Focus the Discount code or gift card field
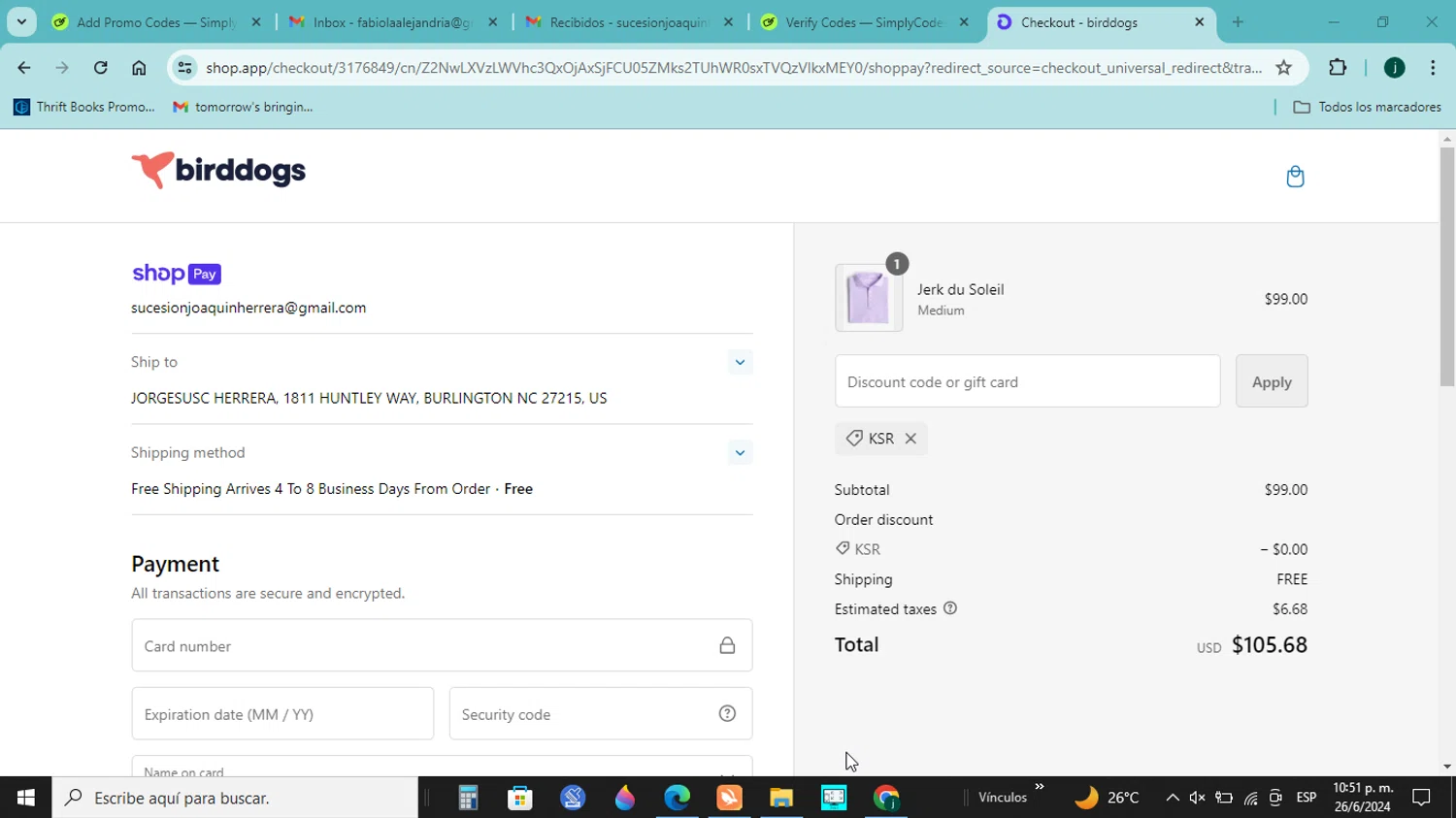Image resolution: width=1456 pixels, height=818 pixels. coord(1027,381)
